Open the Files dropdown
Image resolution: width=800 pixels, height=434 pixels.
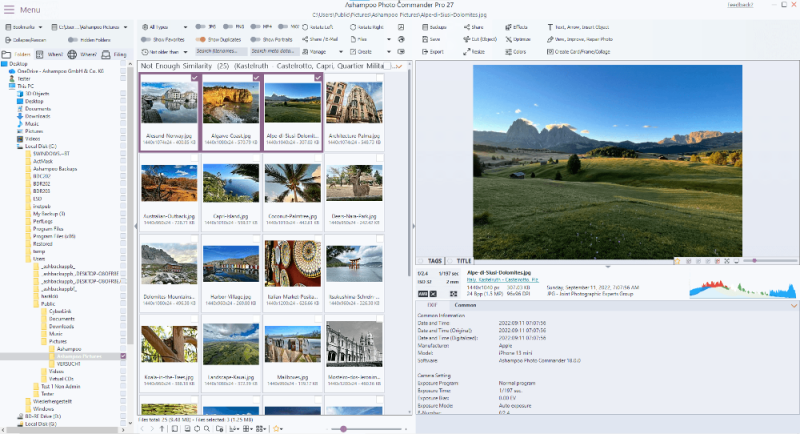coord(370,39)
